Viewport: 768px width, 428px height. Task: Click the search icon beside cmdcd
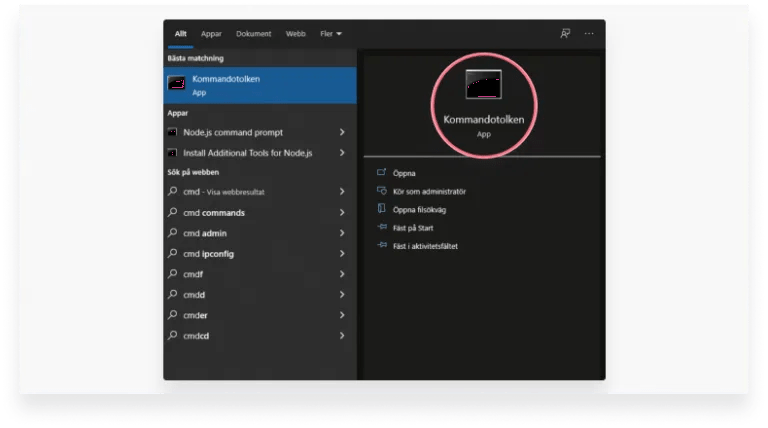(x=172, y=335)
